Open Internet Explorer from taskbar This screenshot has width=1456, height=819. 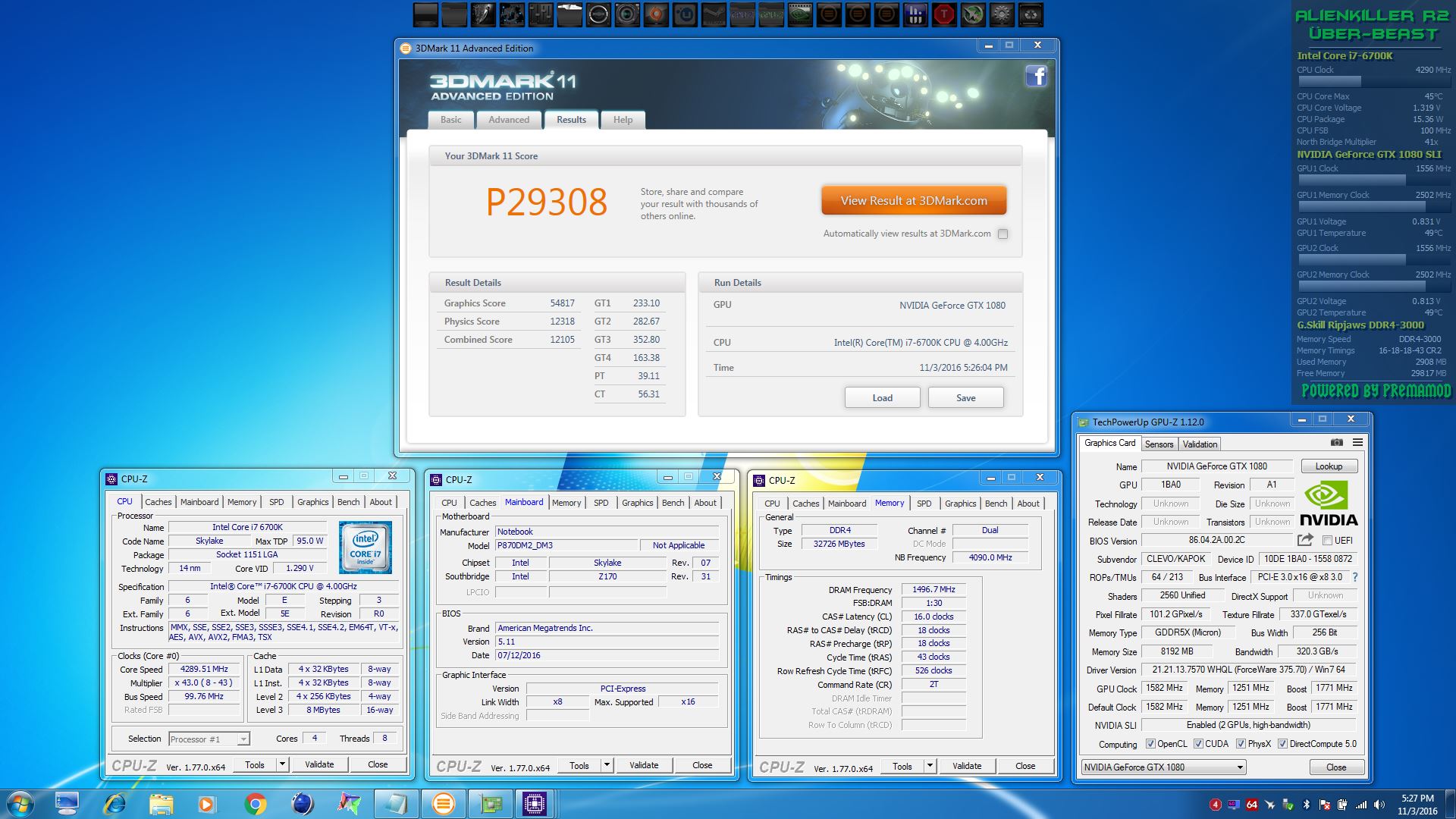tap(115, 804)
